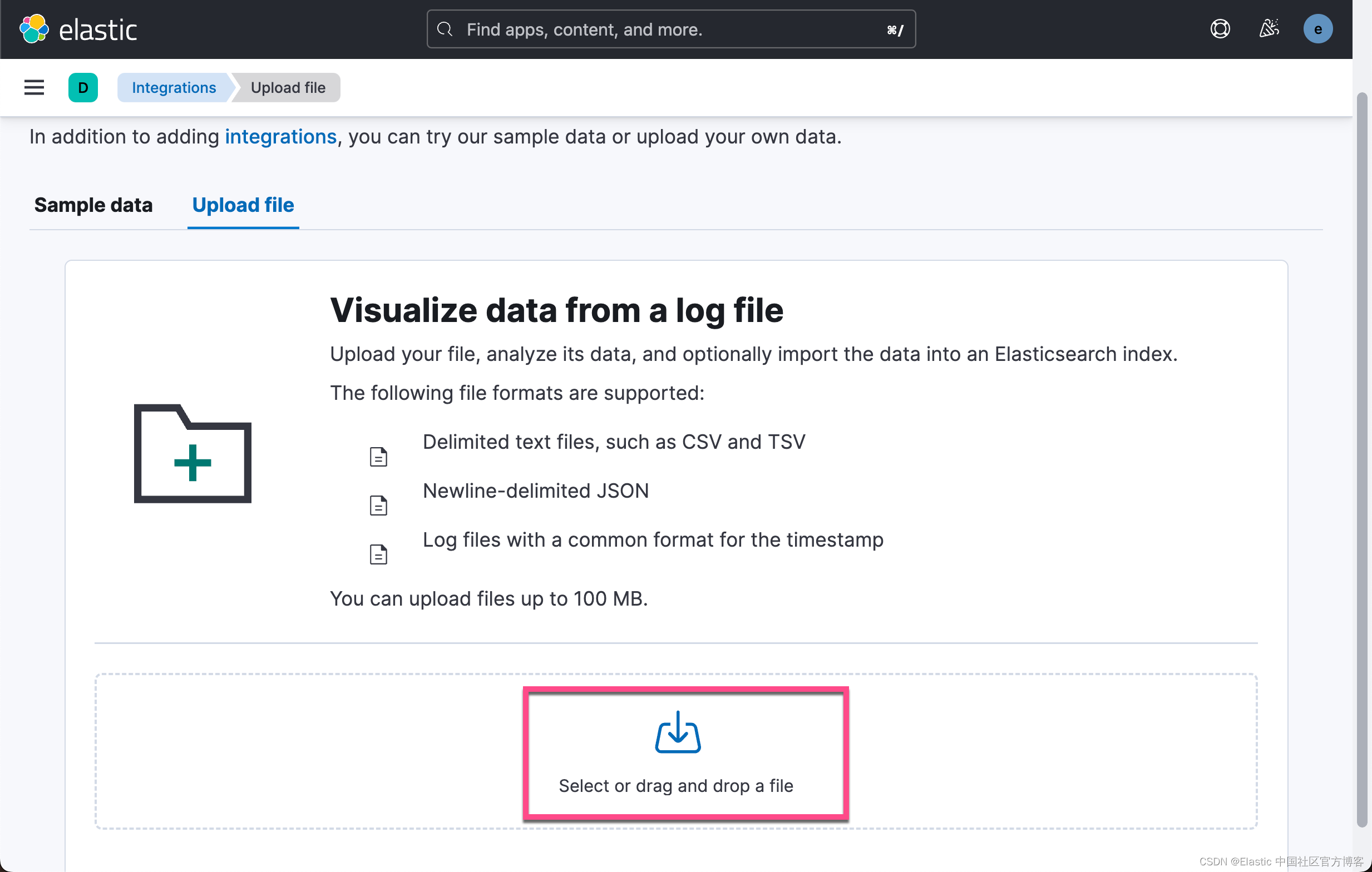Click the ⌘/ shortcut badge in search bar
This screenshot has width=1372, height=872.
click(x=895, y=29)
